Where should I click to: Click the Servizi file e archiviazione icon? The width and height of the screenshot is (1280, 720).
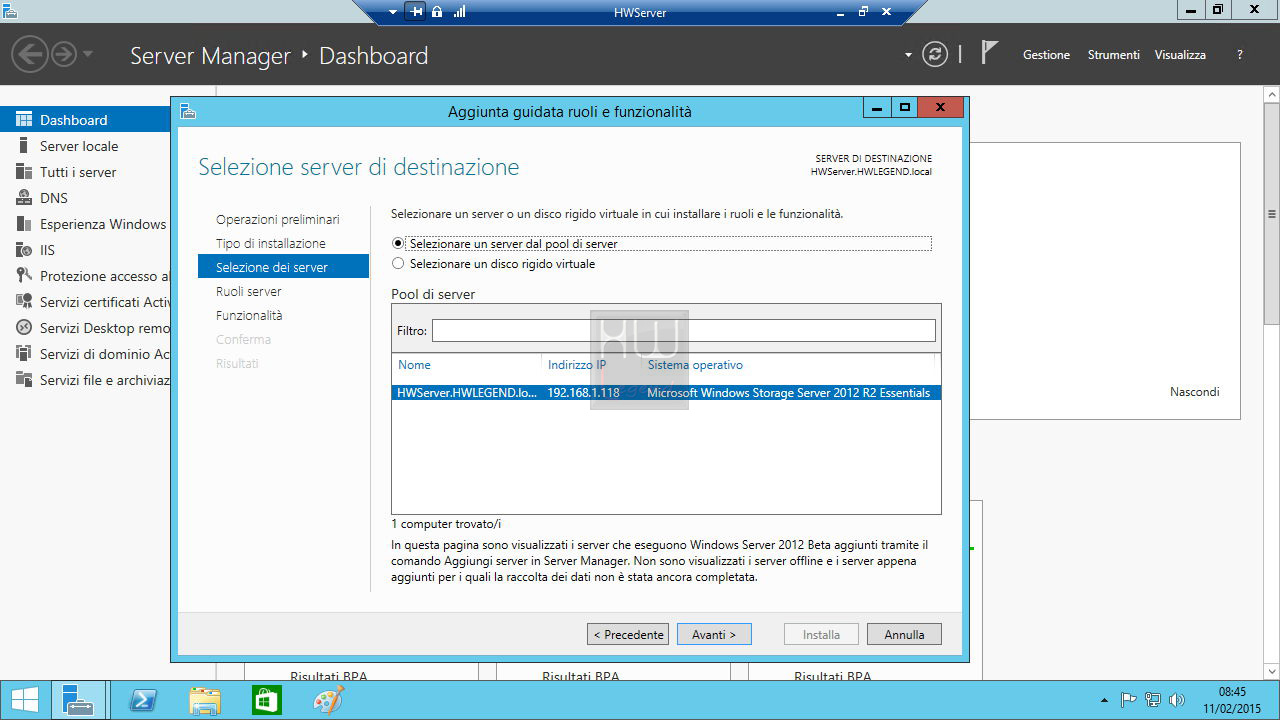(23, 380)
